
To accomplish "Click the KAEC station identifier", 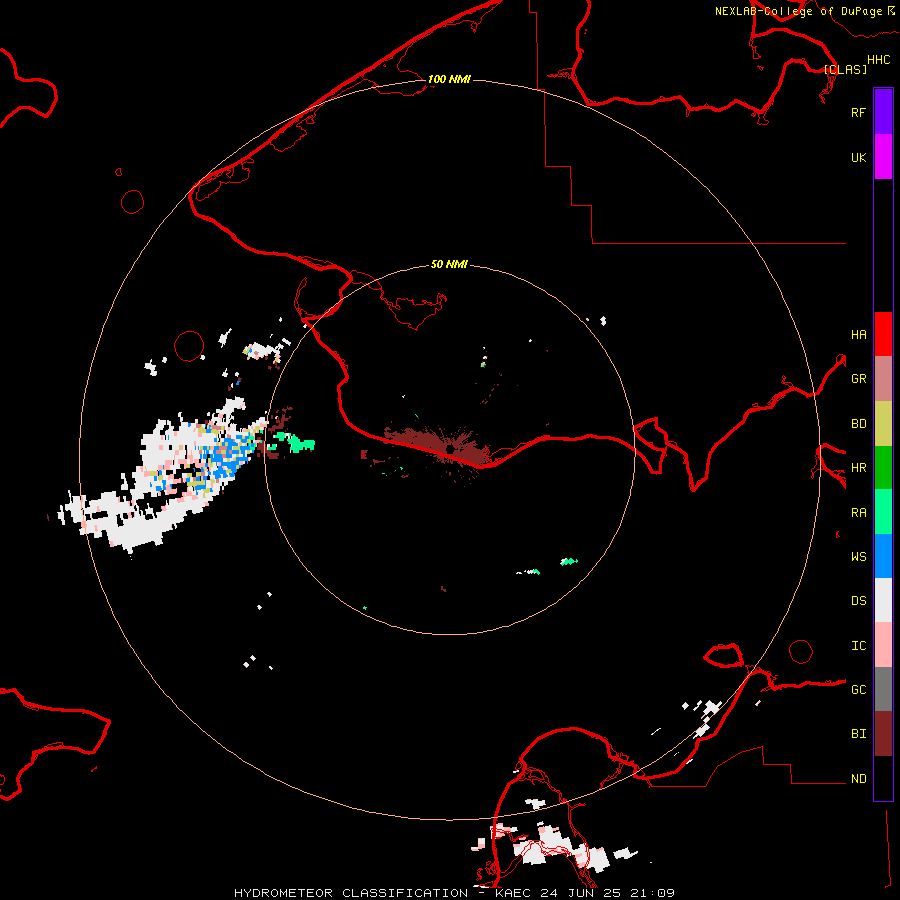I will 513,893.
